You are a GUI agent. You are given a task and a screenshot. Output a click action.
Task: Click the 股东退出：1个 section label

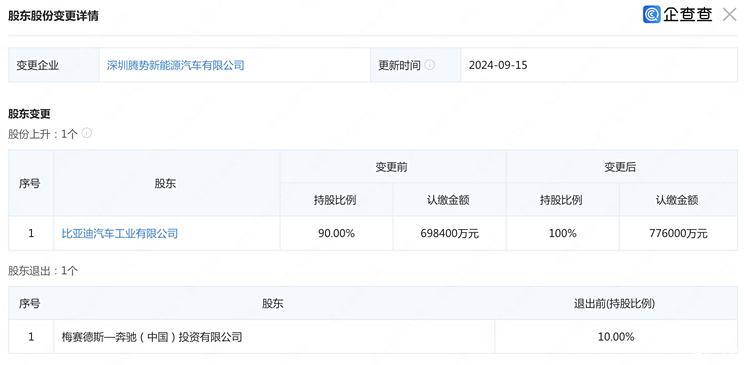tap(43, 271)
